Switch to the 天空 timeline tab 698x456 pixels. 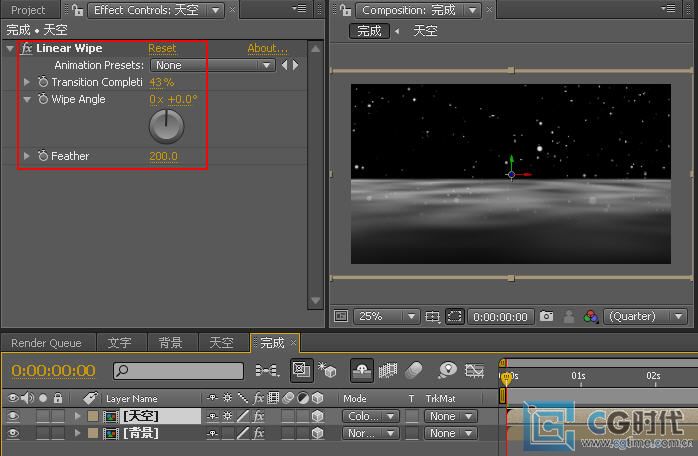coord(221,343)
